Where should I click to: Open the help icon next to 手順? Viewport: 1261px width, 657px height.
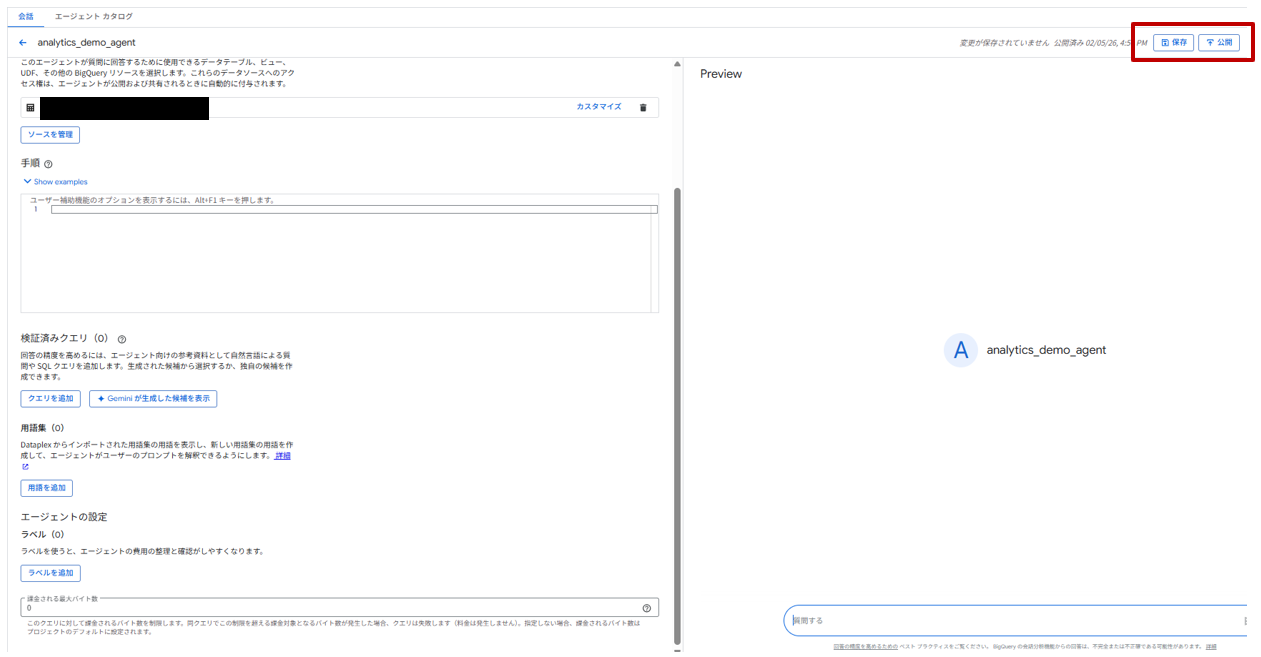tap(48, 164)
